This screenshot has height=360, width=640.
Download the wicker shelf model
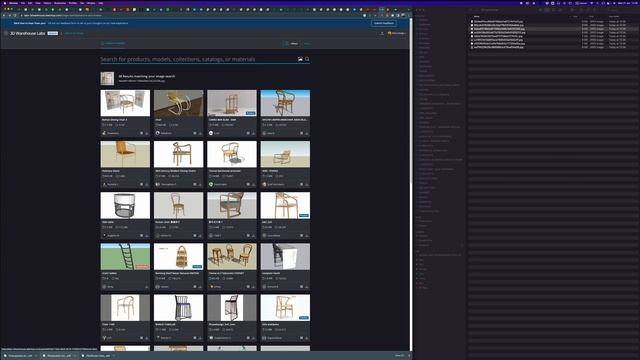(200, 287)
